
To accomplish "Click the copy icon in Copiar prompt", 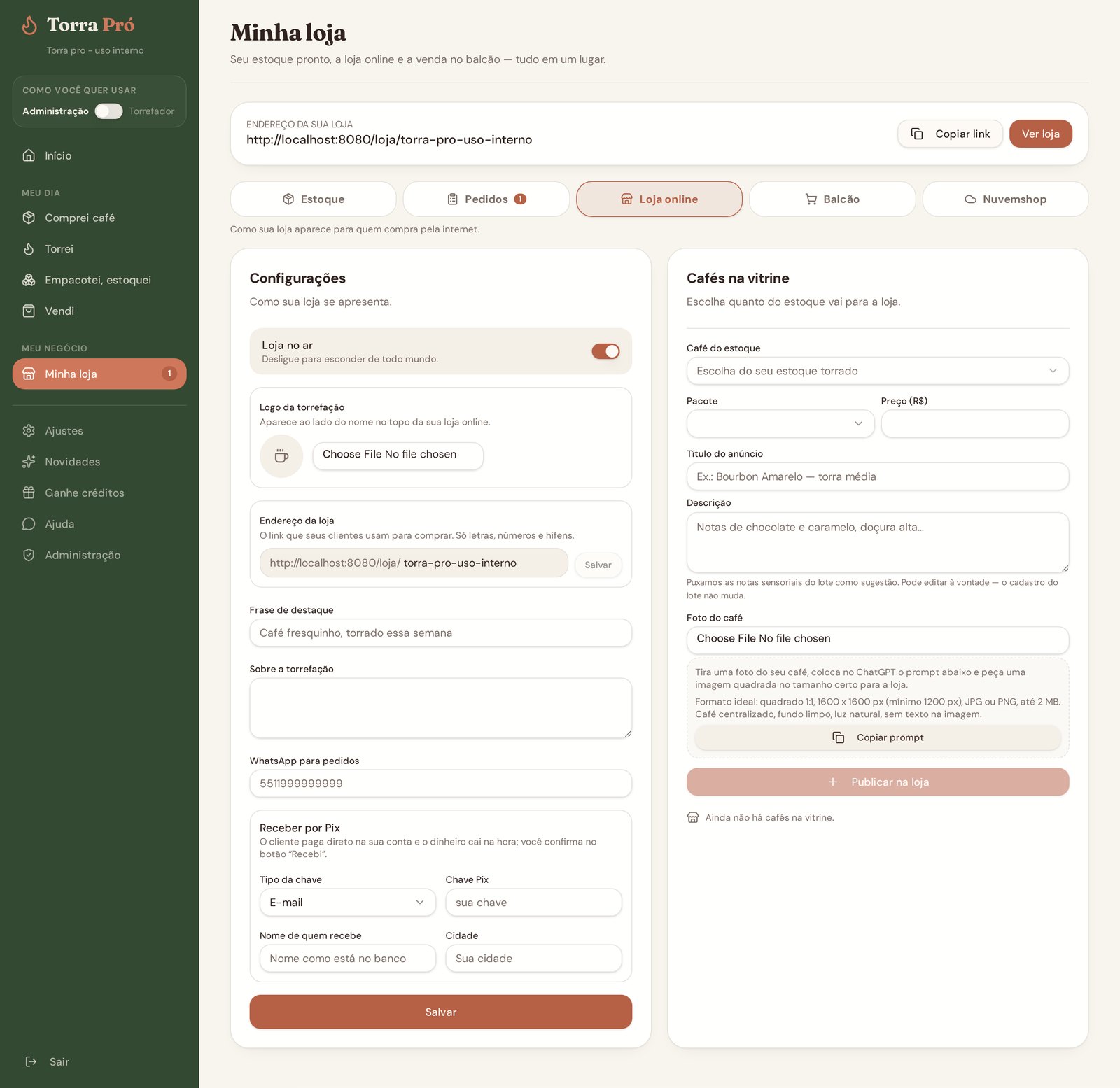I will (839, 737).
